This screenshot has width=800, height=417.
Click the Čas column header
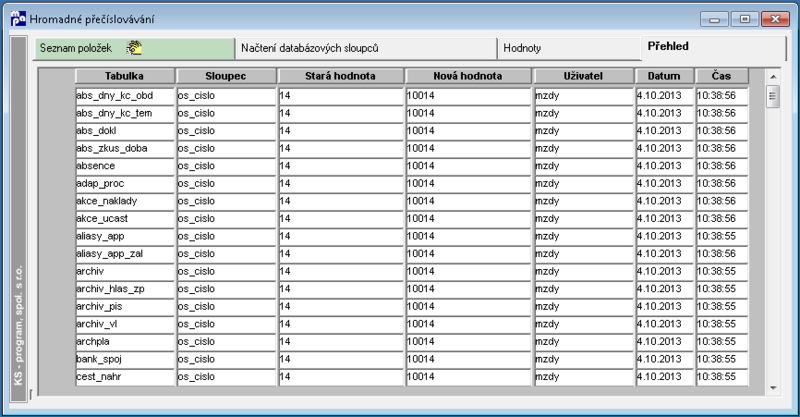tap(722, 76)
